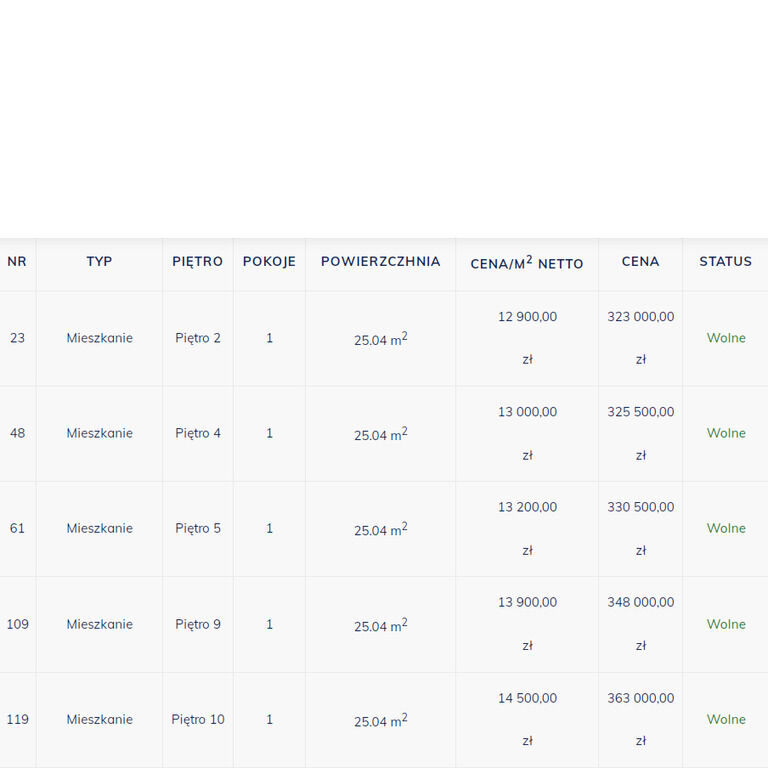Click the 348 000,00 zł price cell
This screenshot has width=768, height=768.
point(641,624)
